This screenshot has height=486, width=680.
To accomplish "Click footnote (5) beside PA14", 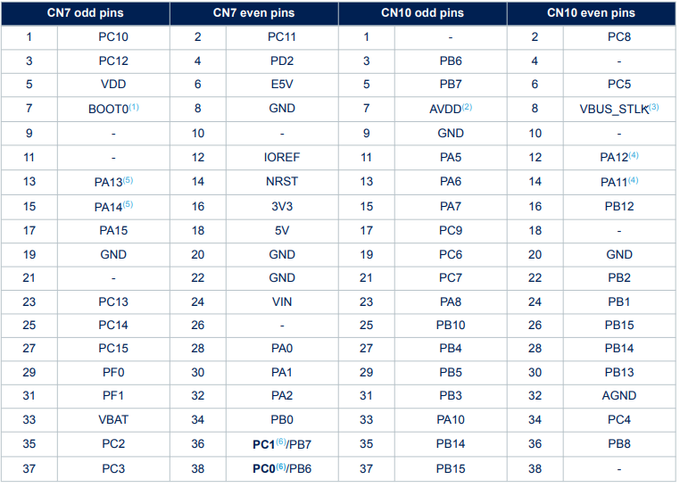I will point(128,204).
